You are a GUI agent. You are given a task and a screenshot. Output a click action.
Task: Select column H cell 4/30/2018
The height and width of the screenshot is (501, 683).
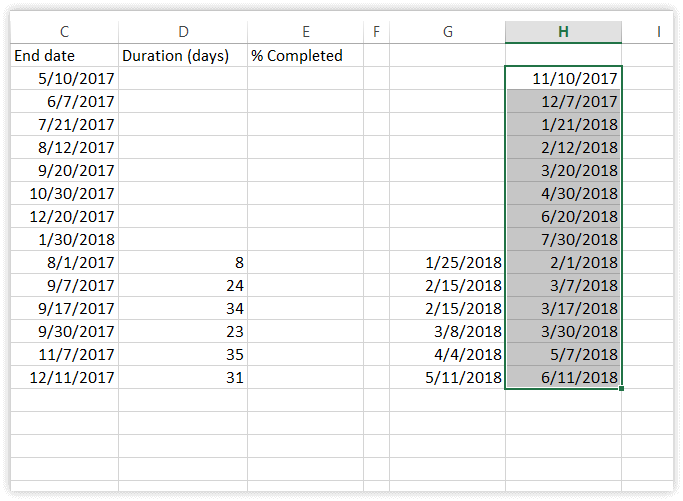coord(563,193)
